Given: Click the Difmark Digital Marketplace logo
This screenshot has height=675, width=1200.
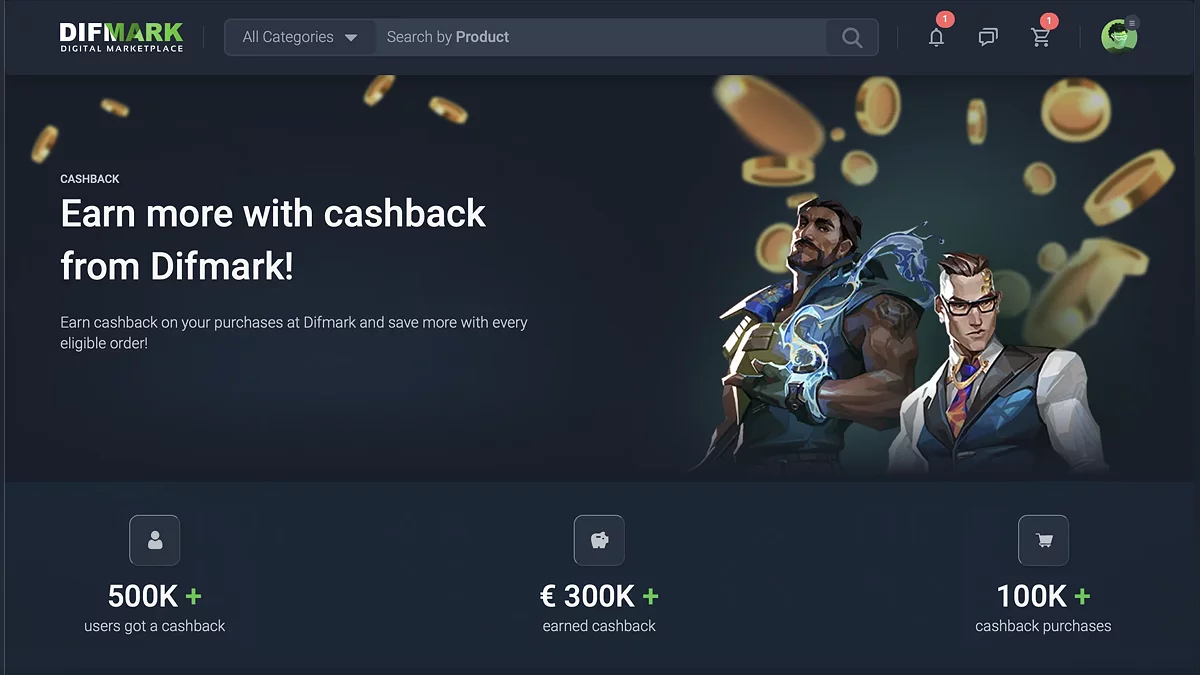Looking at the screenshot, I should 121,37.
